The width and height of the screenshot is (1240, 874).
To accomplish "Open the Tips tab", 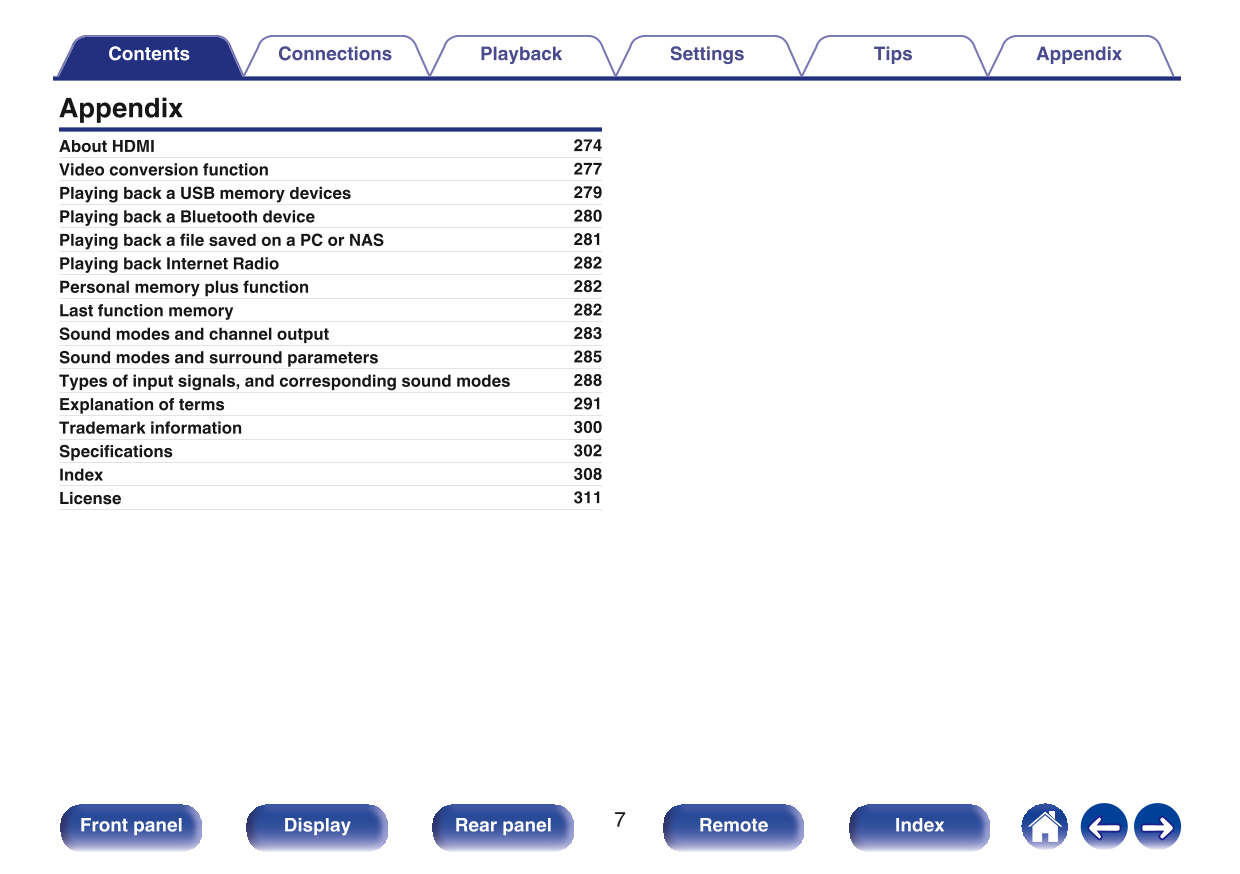I will pyautogui.click(x=892, y=55).
